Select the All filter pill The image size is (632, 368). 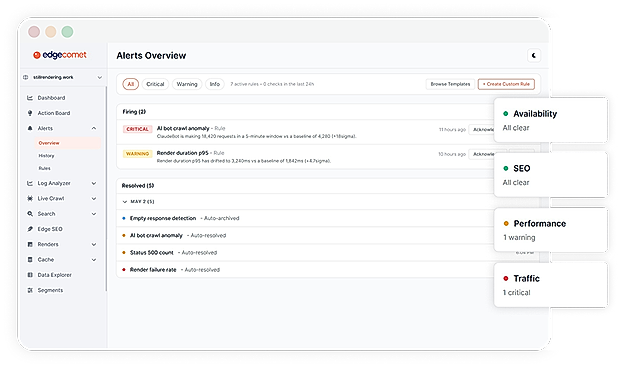(131, 84)
